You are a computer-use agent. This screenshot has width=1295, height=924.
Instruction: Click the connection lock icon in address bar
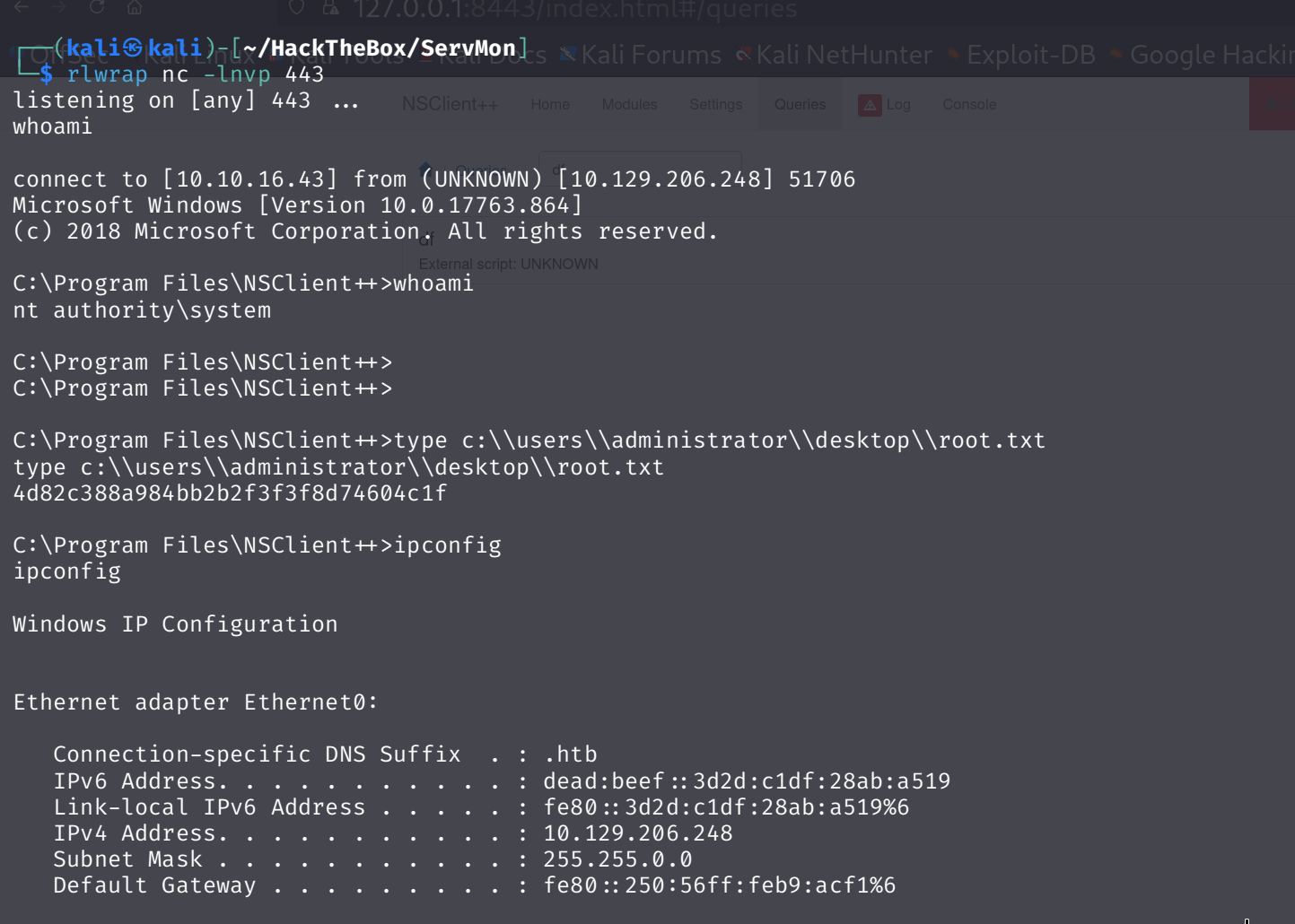331,8
